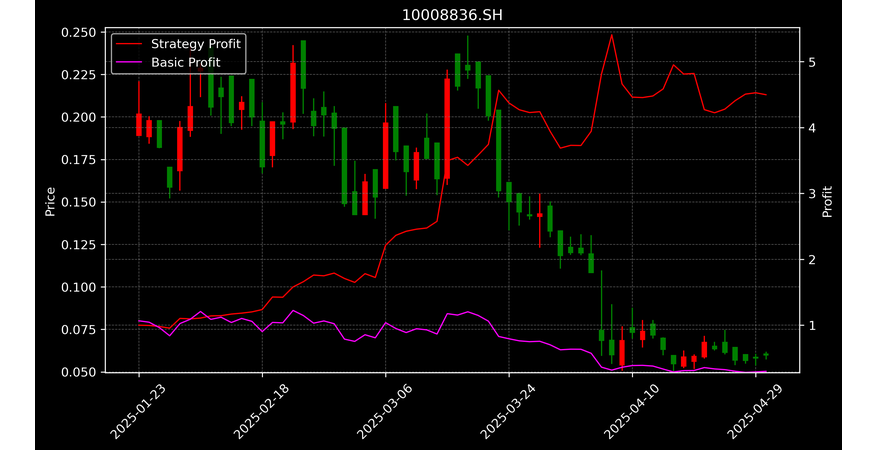Viewport: 878px width, 450px height.
Task: Click the profit axis tick 4
Action: pos(810,128)
